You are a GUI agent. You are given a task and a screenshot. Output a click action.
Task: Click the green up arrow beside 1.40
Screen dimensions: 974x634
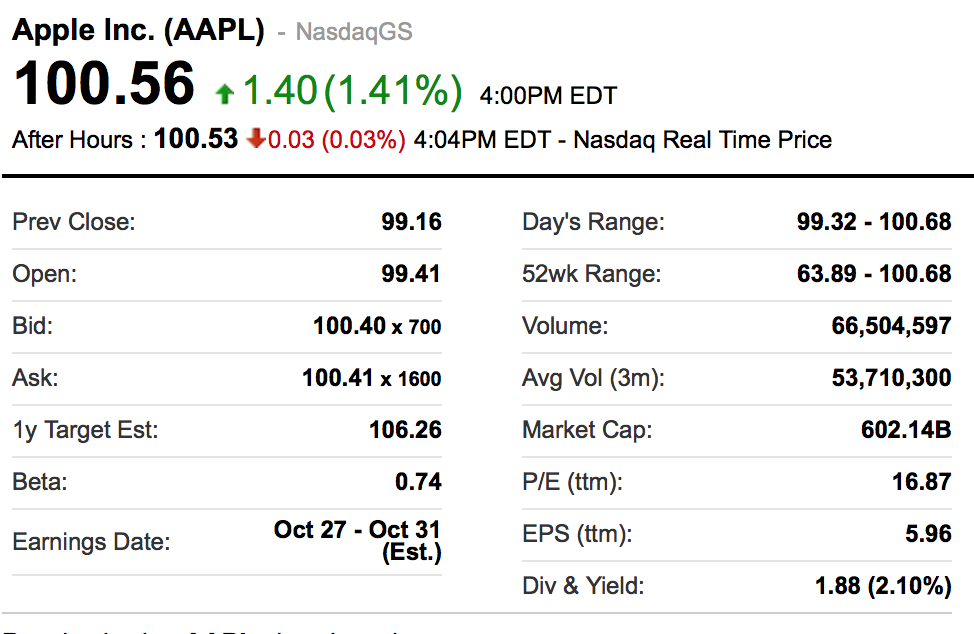[225, 94]
